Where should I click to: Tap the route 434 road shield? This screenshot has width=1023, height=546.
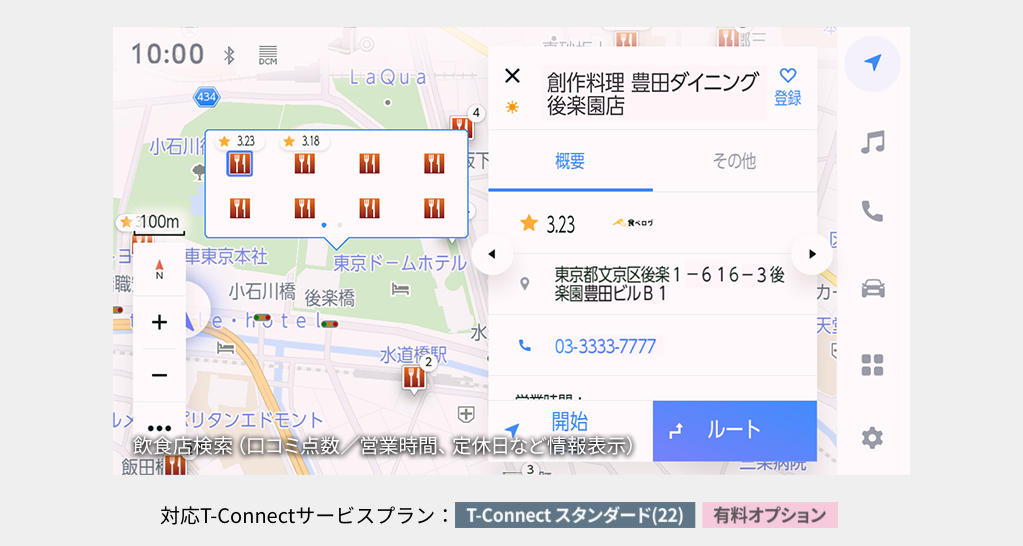(207, 97)
